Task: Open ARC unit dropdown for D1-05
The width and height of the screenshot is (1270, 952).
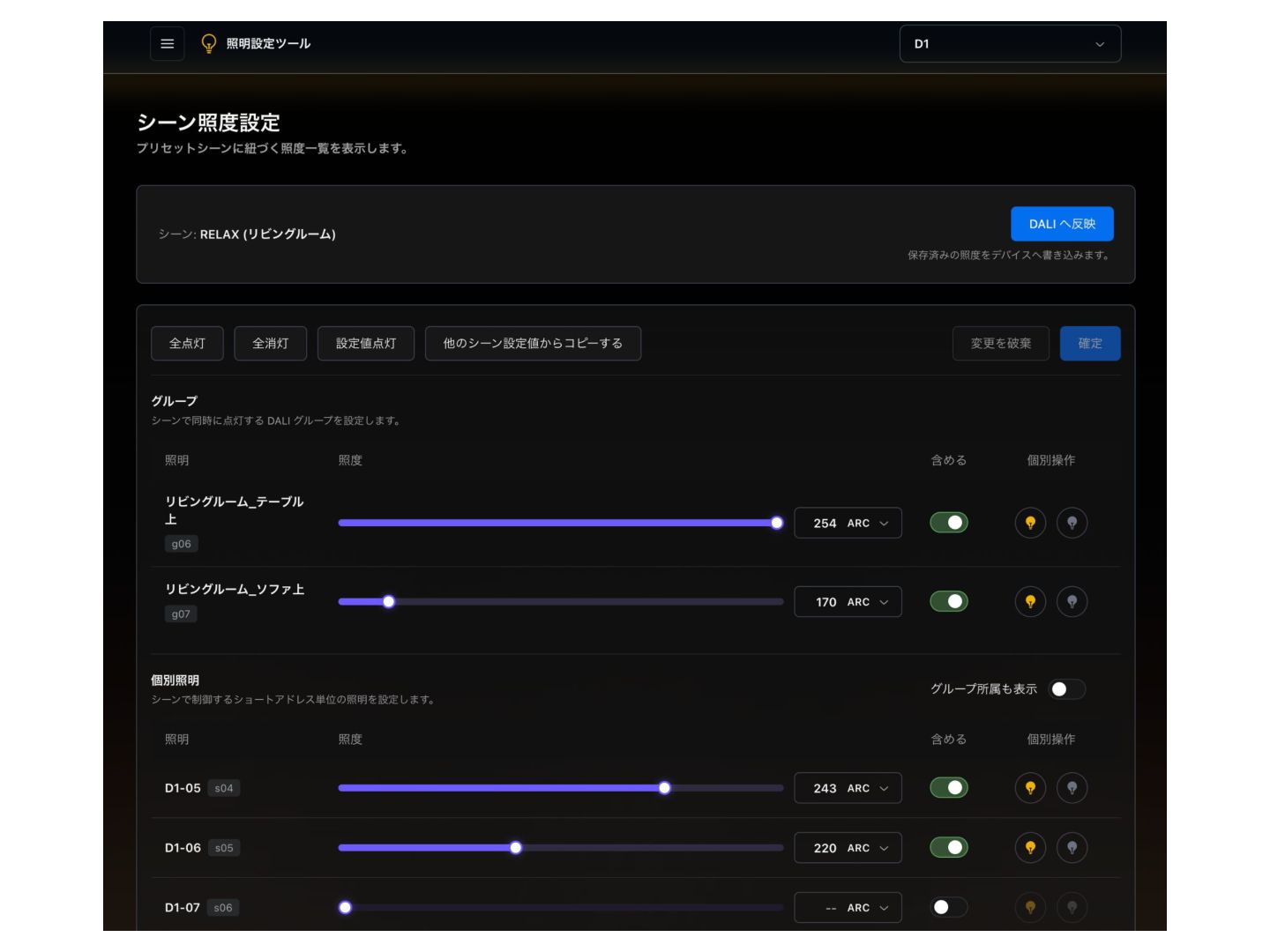Action: pyautogui.click(x=868, y=788)
